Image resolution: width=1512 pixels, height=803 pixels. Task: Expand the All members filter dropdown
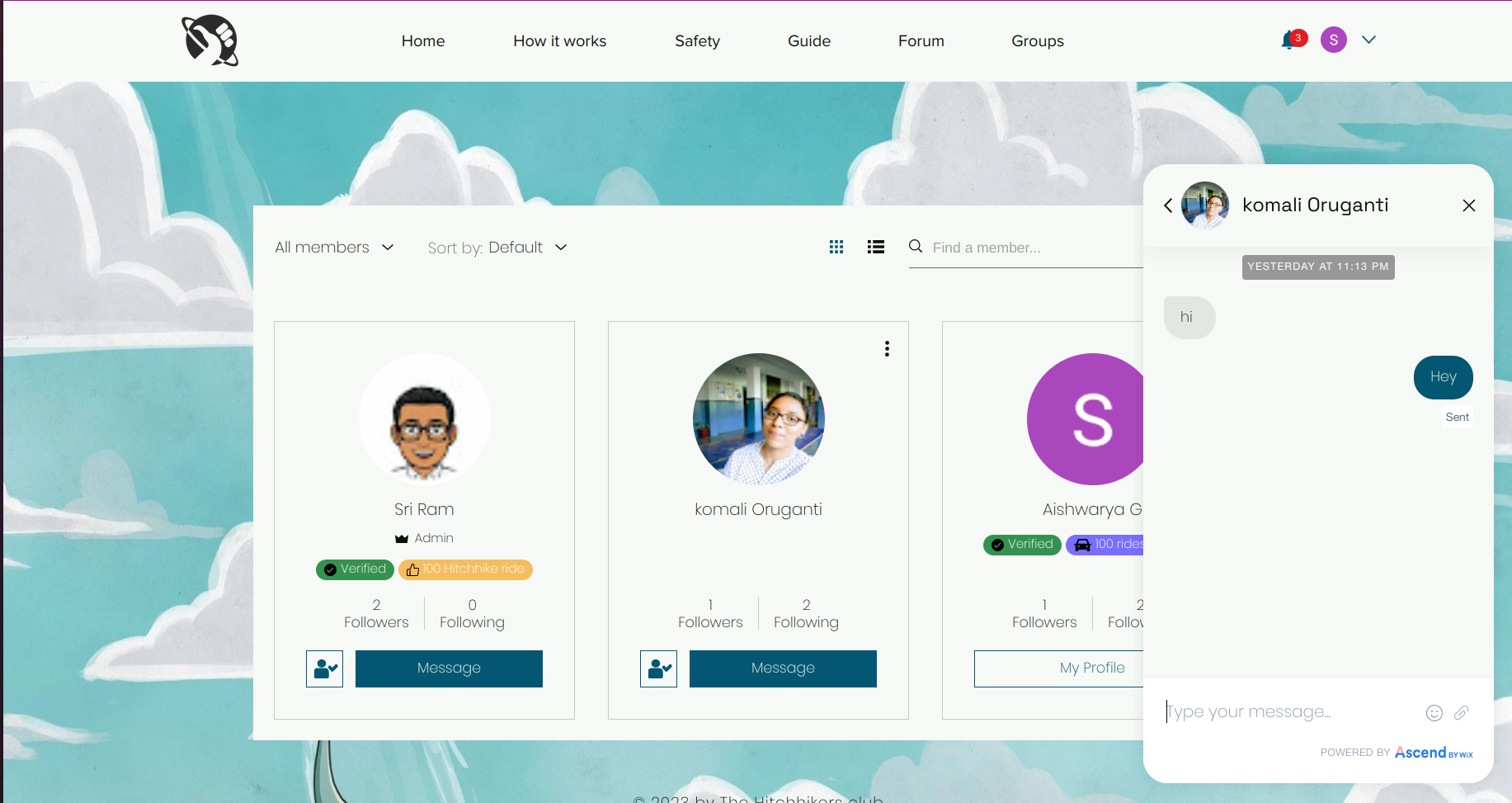pyautogui.click(x=334, y=248)
